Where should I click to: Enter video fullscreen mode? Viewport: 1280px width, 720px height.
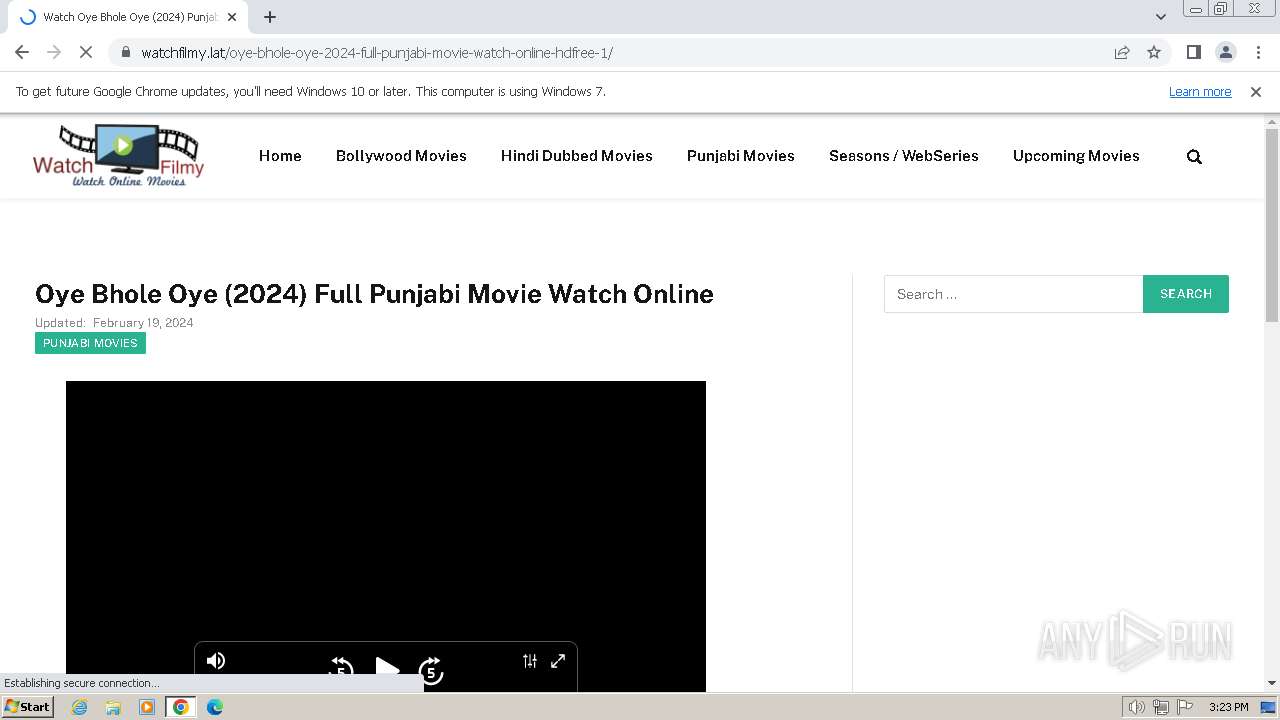click(558, 661)
